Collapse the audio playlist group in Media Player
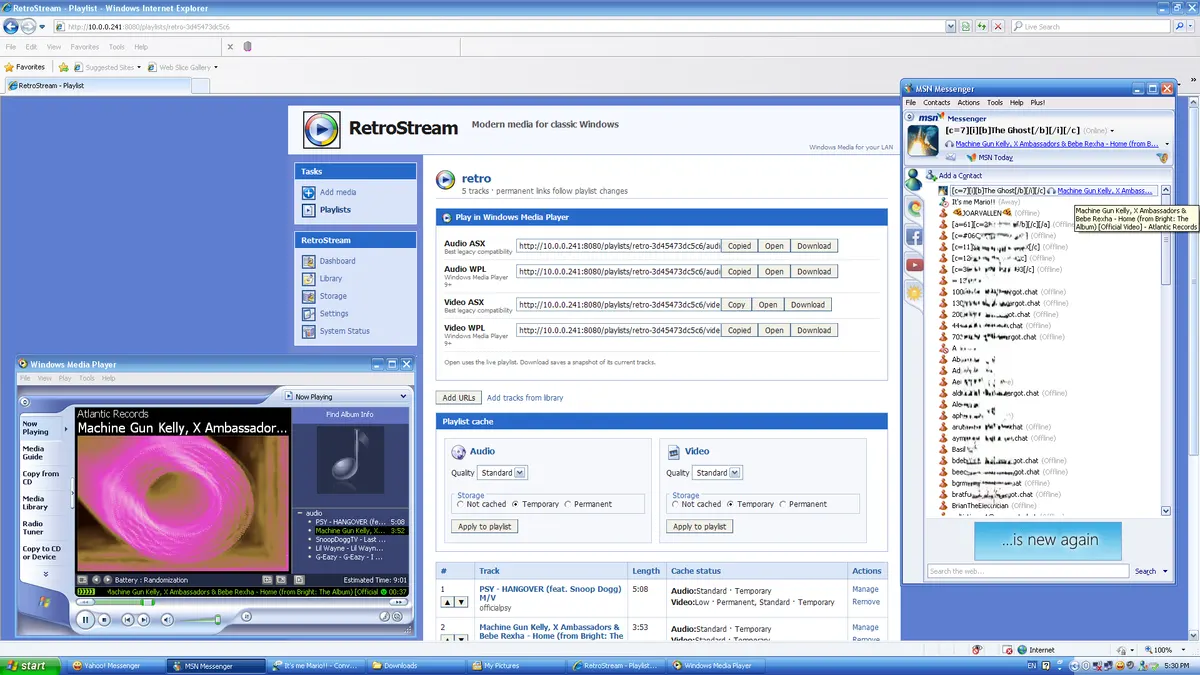The width and height of the screenshot is (1200, 675). tap(299, 513)
